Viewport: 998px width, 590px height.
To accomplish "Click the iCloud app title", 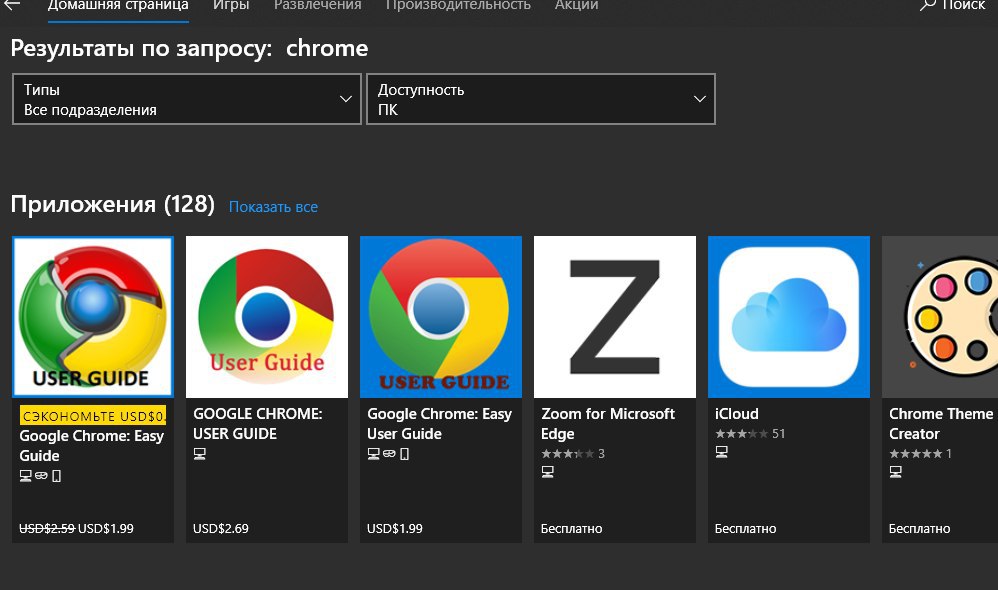I will coord(736,414).
